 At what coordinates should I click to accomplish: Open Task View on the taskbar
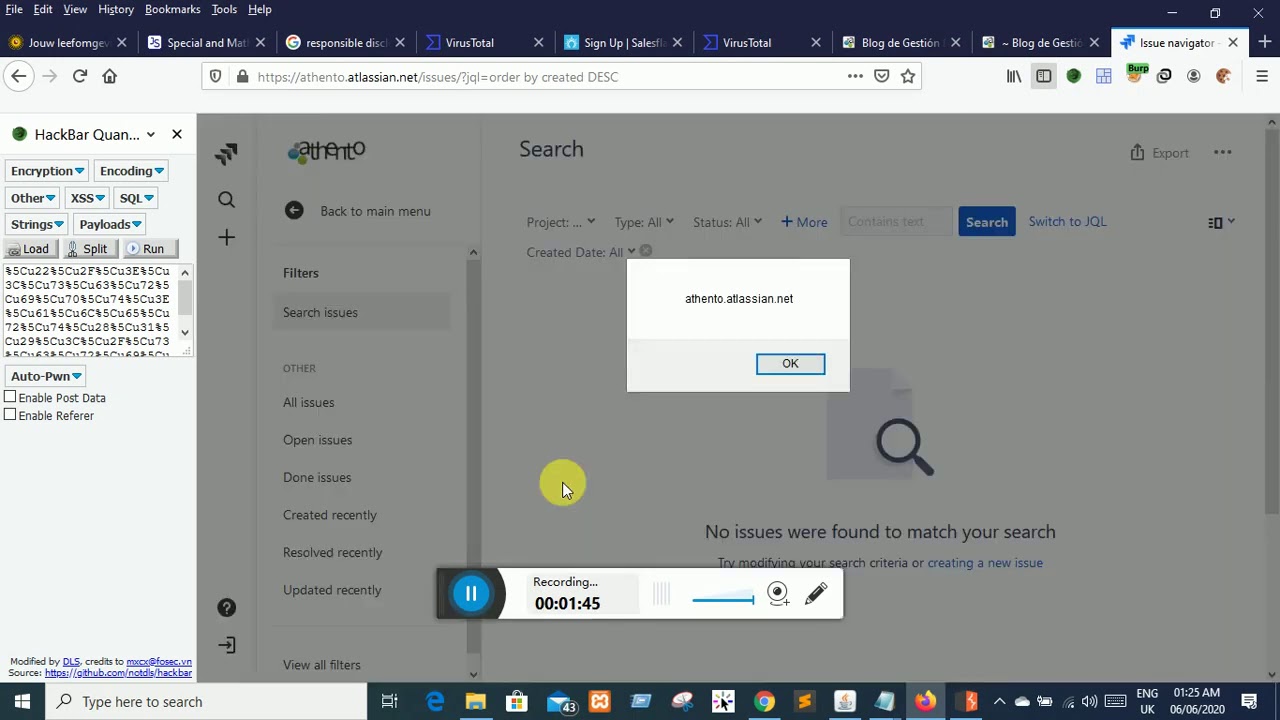click(389, 702)
